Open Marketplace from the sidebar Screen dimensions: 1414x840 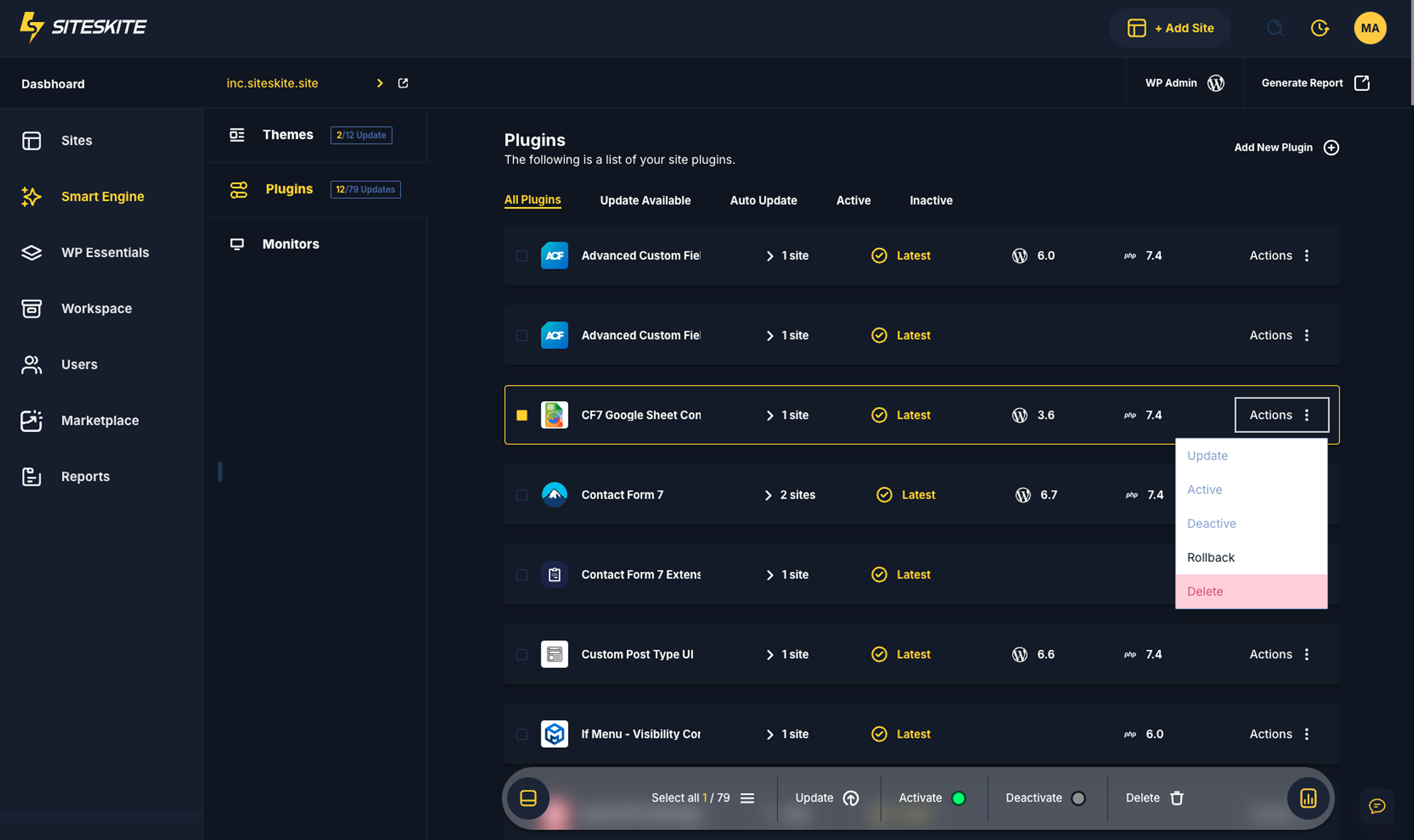100,421
